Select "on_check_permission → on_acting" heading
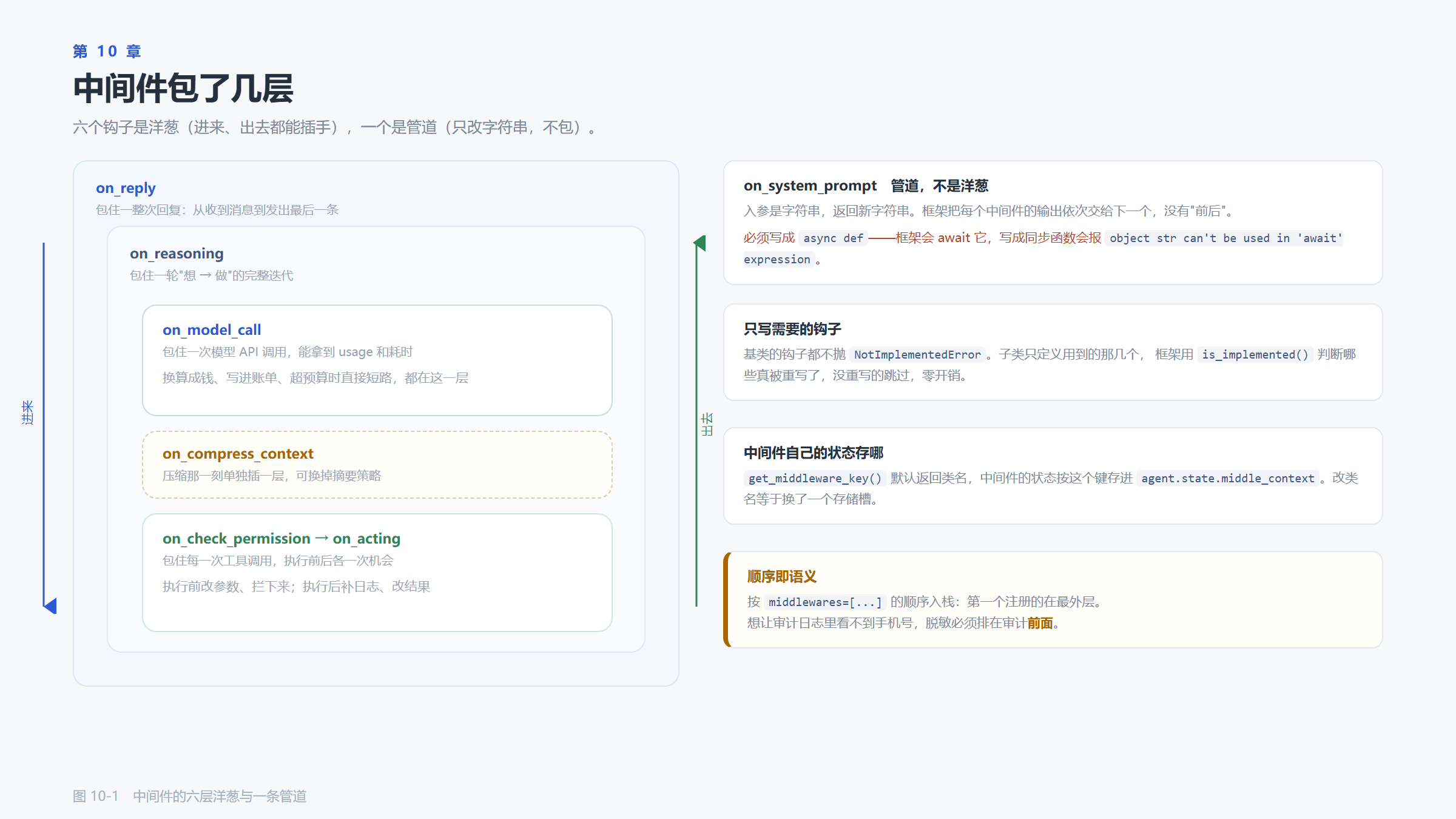Screen dimensions: 1456x819 point(281,539)
